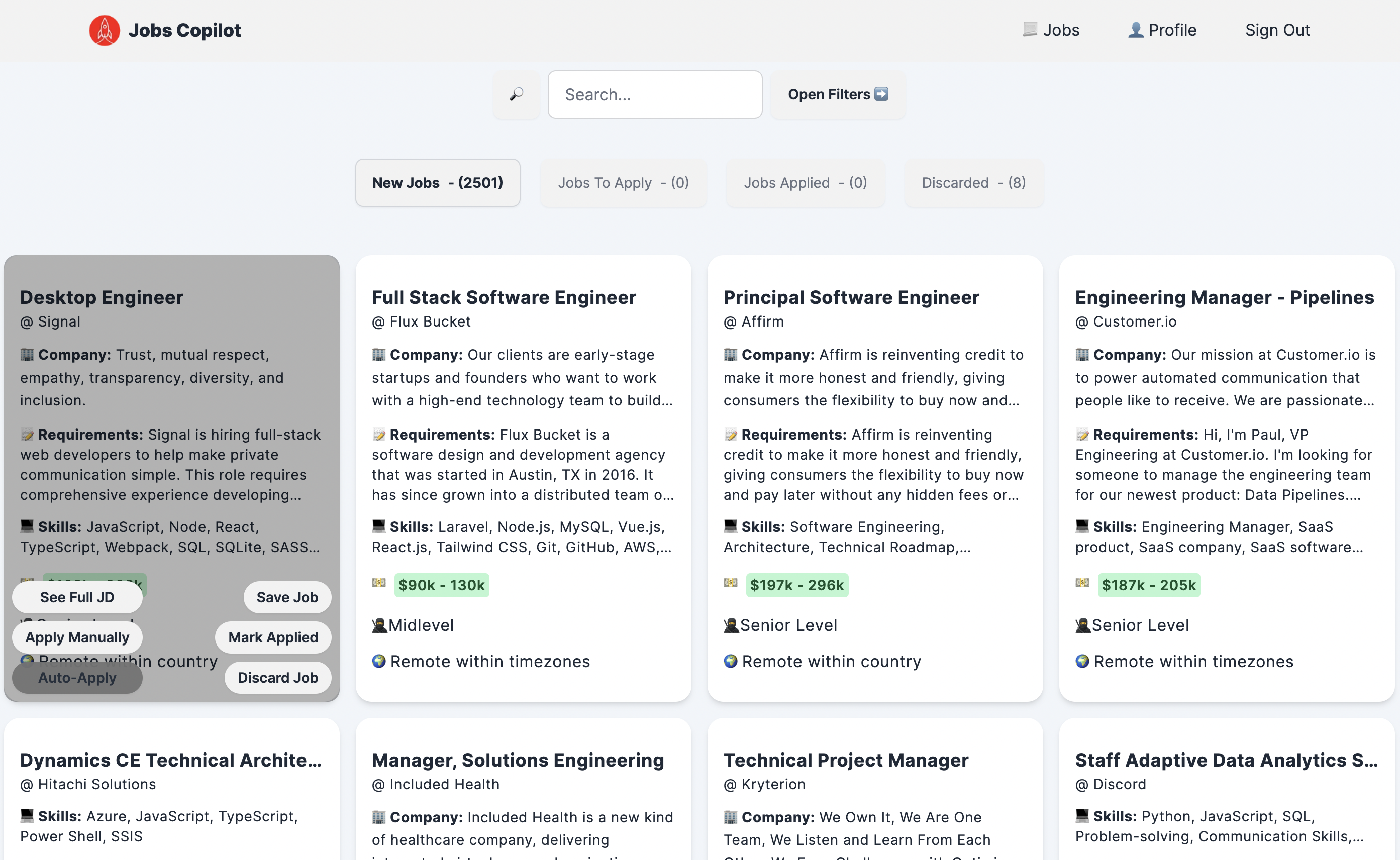
Task: Click the magnifying glass search button
Action: coord(517,94)
